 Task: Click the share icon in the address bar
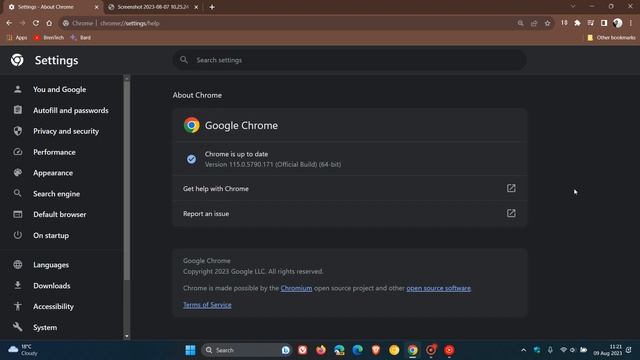coord(534,23)
